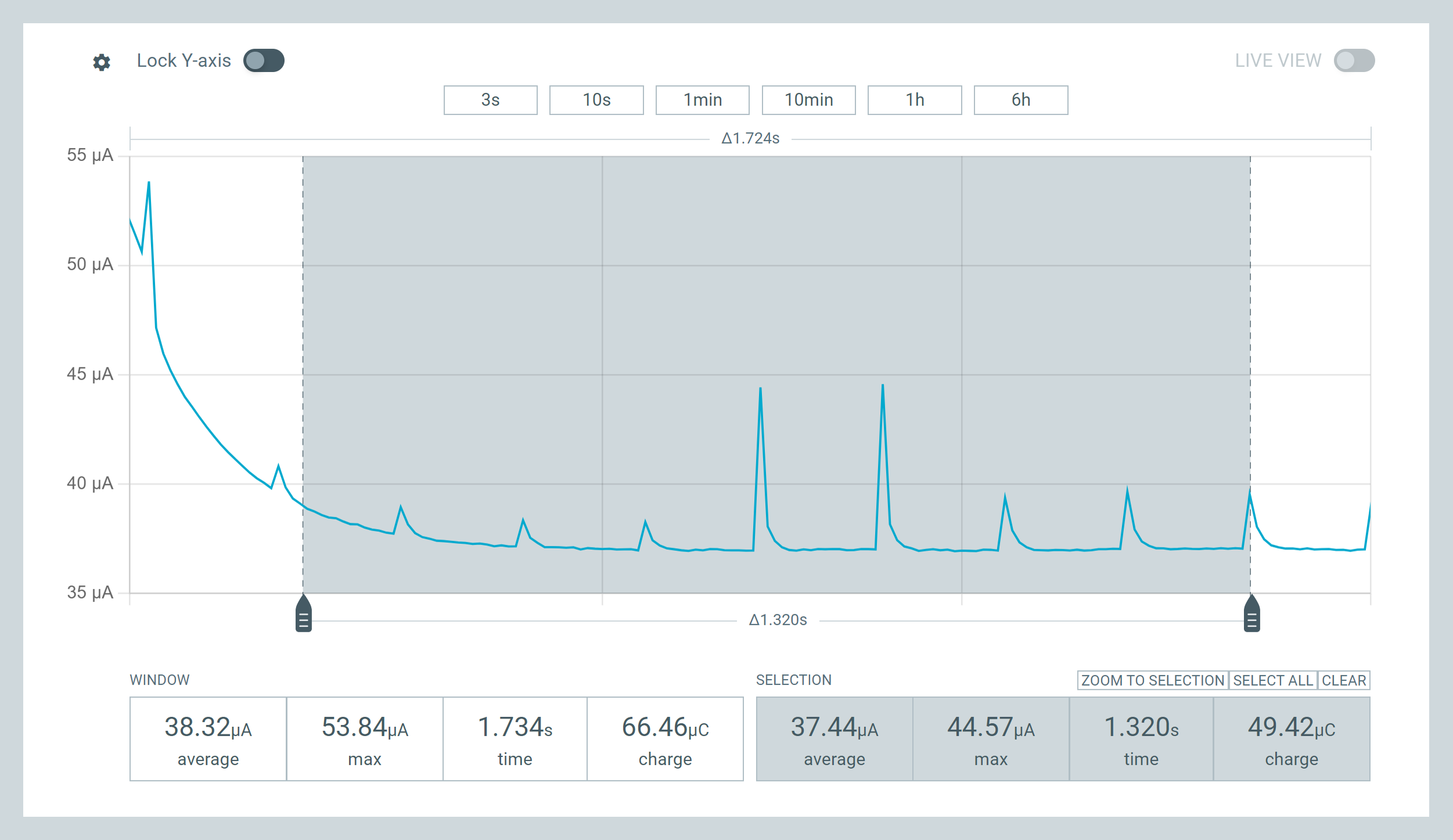Image resolution: width=1453 pixels, height=840 pixels.
Task: Toggle the Lock Y-axis switch
Action: (x=264, y=61)
